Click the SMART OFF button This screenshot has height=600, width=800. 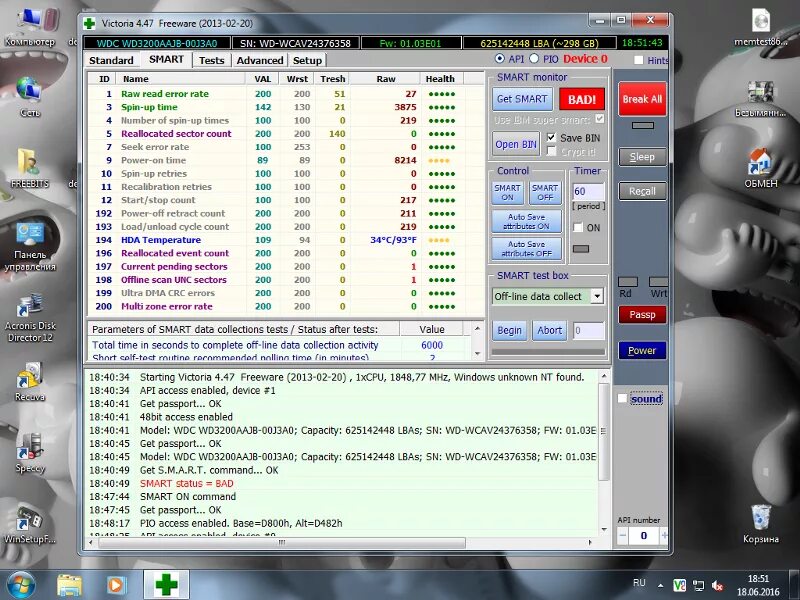[545, 192]
